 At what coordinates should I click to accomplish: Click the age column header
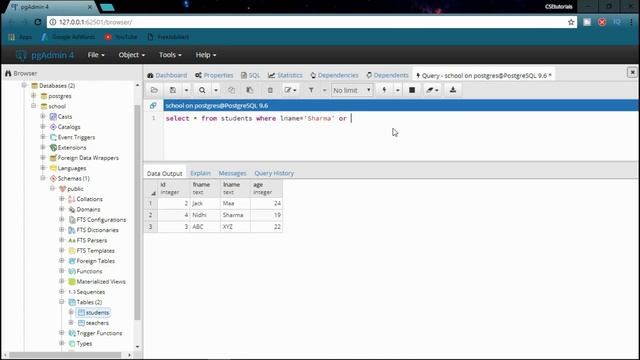tap(267, 188)
